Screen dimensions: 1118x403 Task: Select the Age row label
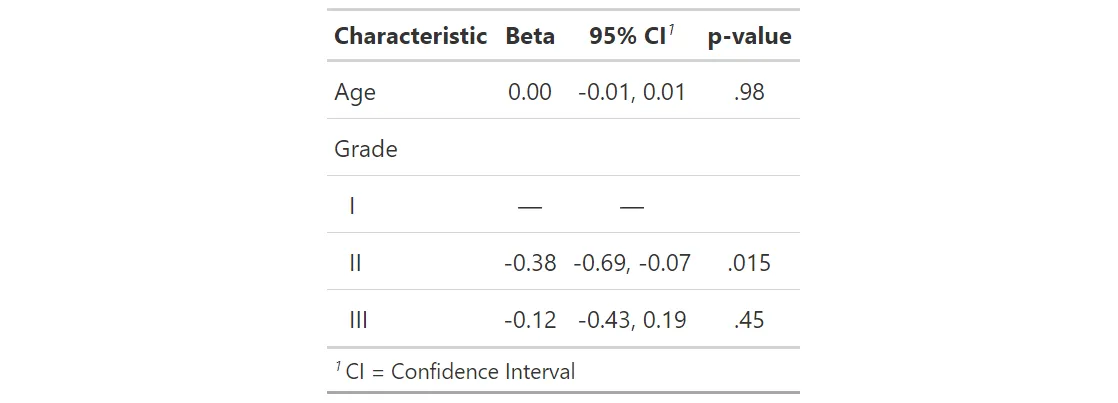tap(355, 93)
